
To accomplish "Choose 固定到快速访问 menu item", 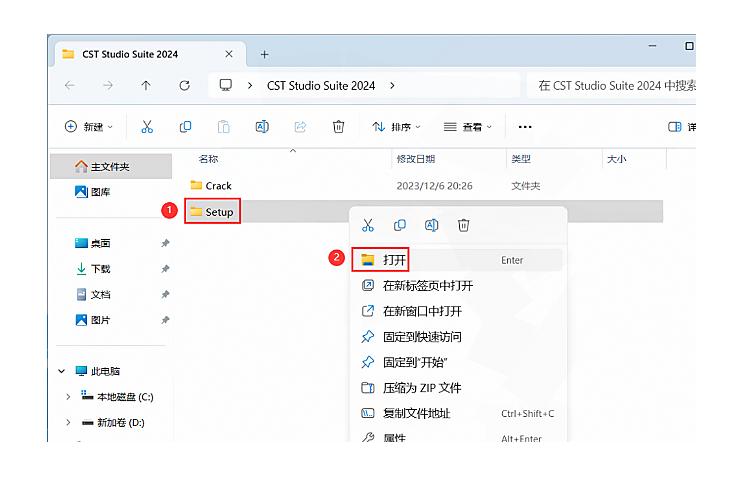I will tap(458, 336).
